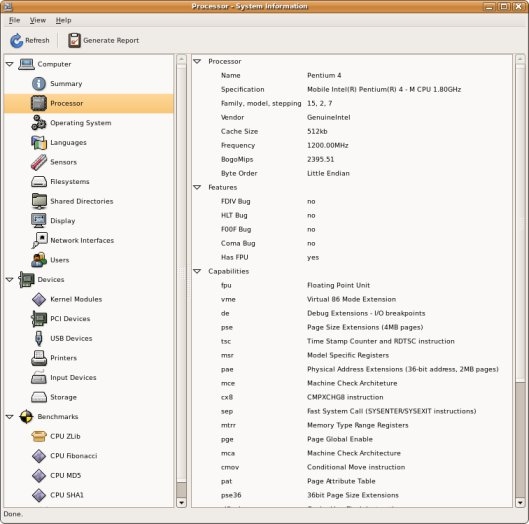This screenshot has width=529, height=524.
Task: Collapse the Devices tree section
Action: click(x=9, y=279)
